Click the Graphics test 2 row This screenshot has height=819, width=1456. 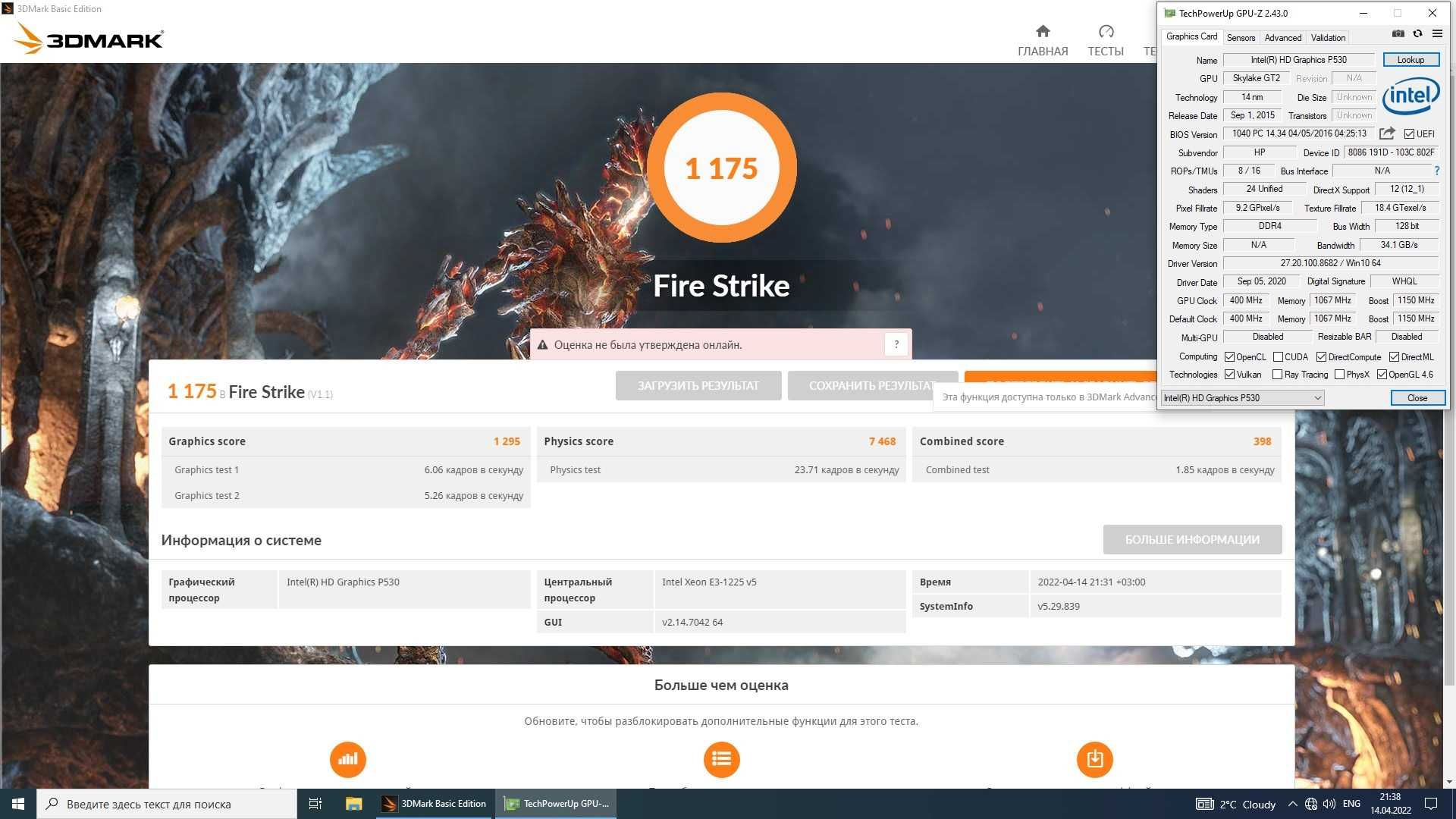pos(346,496)
